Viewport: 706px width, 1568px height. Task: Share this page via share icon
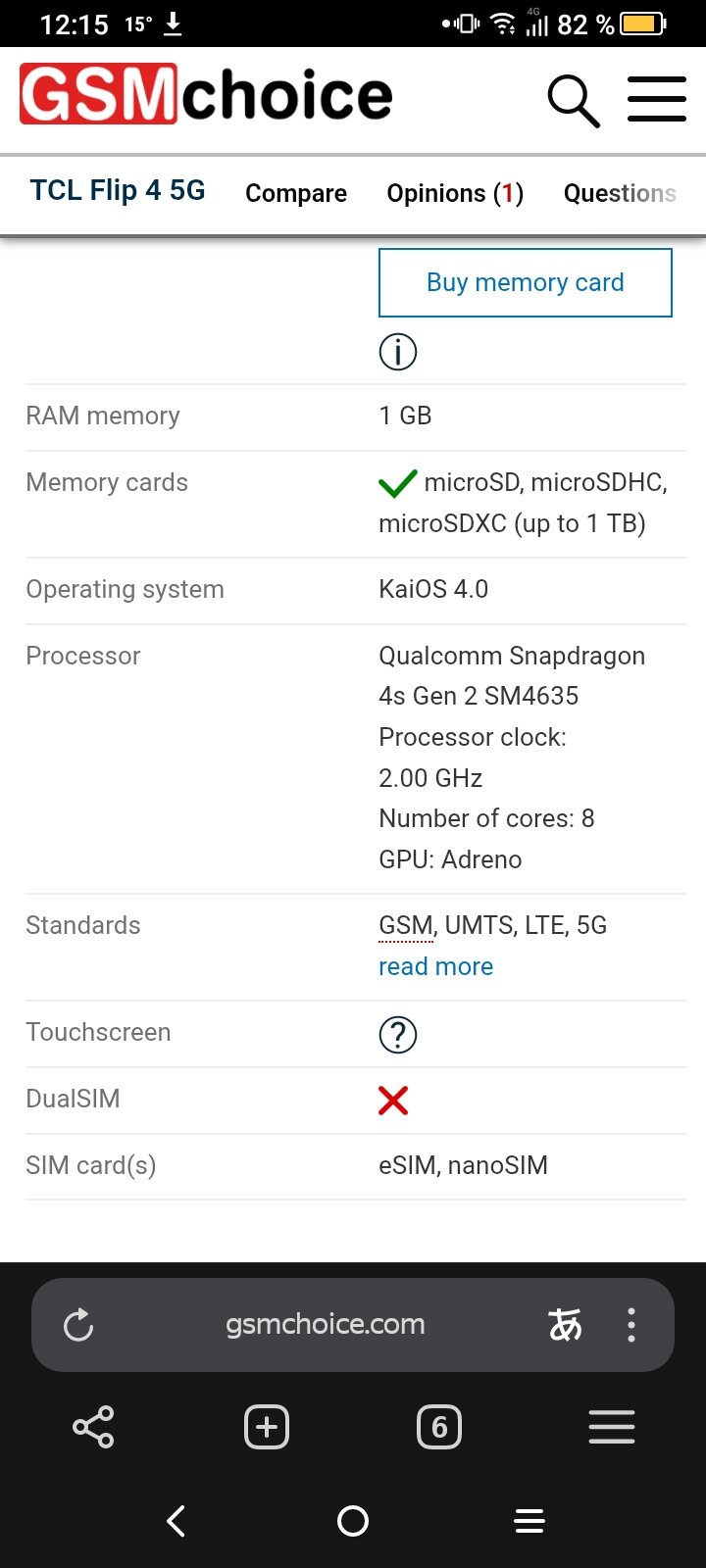pos(93,1427)
